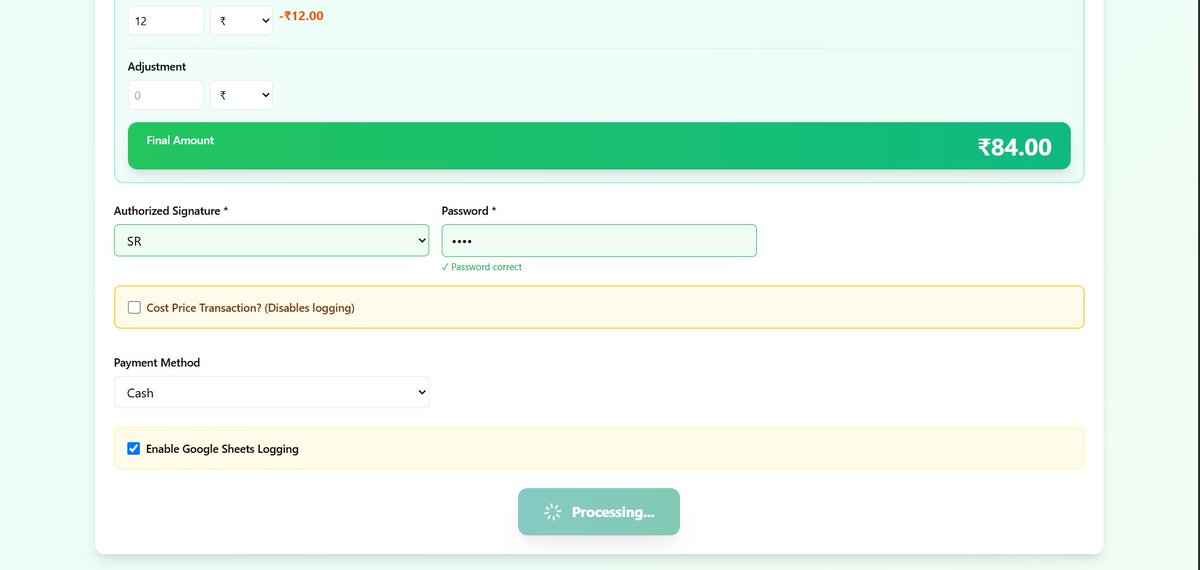This screenshot has height=570, width=1200.
Task: Click the discount value field containing 12
Action: [x=166, y=20]
